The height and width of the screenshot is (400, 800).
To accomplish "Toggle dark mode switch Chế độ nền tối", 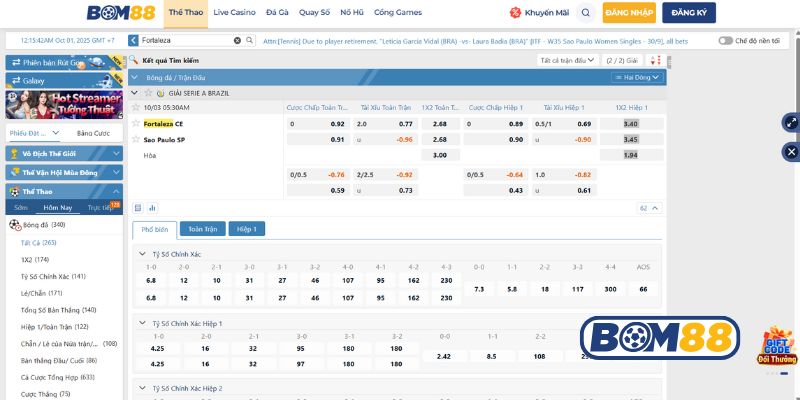I will pos(725,41).
